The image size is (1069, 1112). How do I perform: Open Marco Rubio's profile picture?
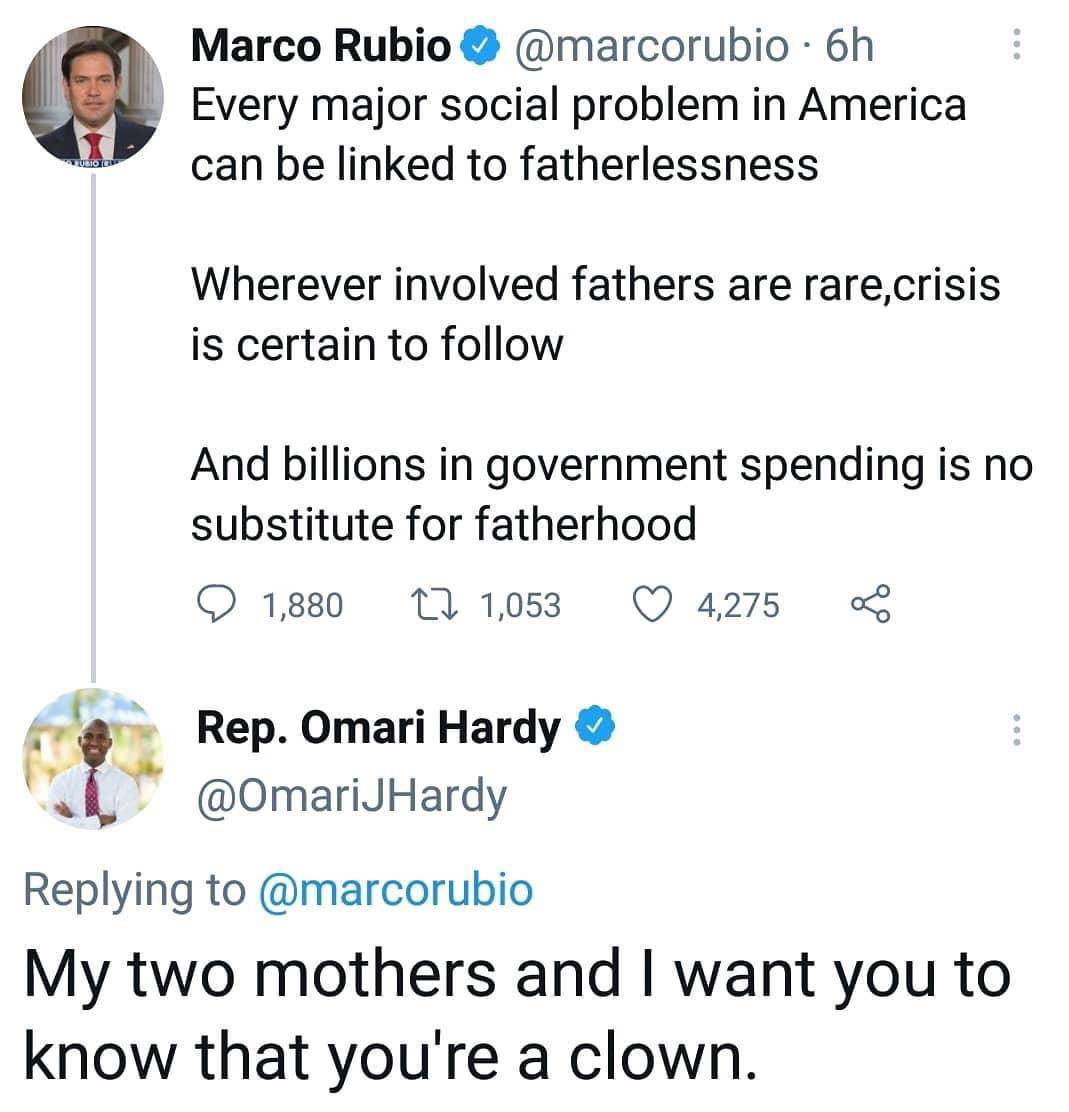tap(92, 93)
